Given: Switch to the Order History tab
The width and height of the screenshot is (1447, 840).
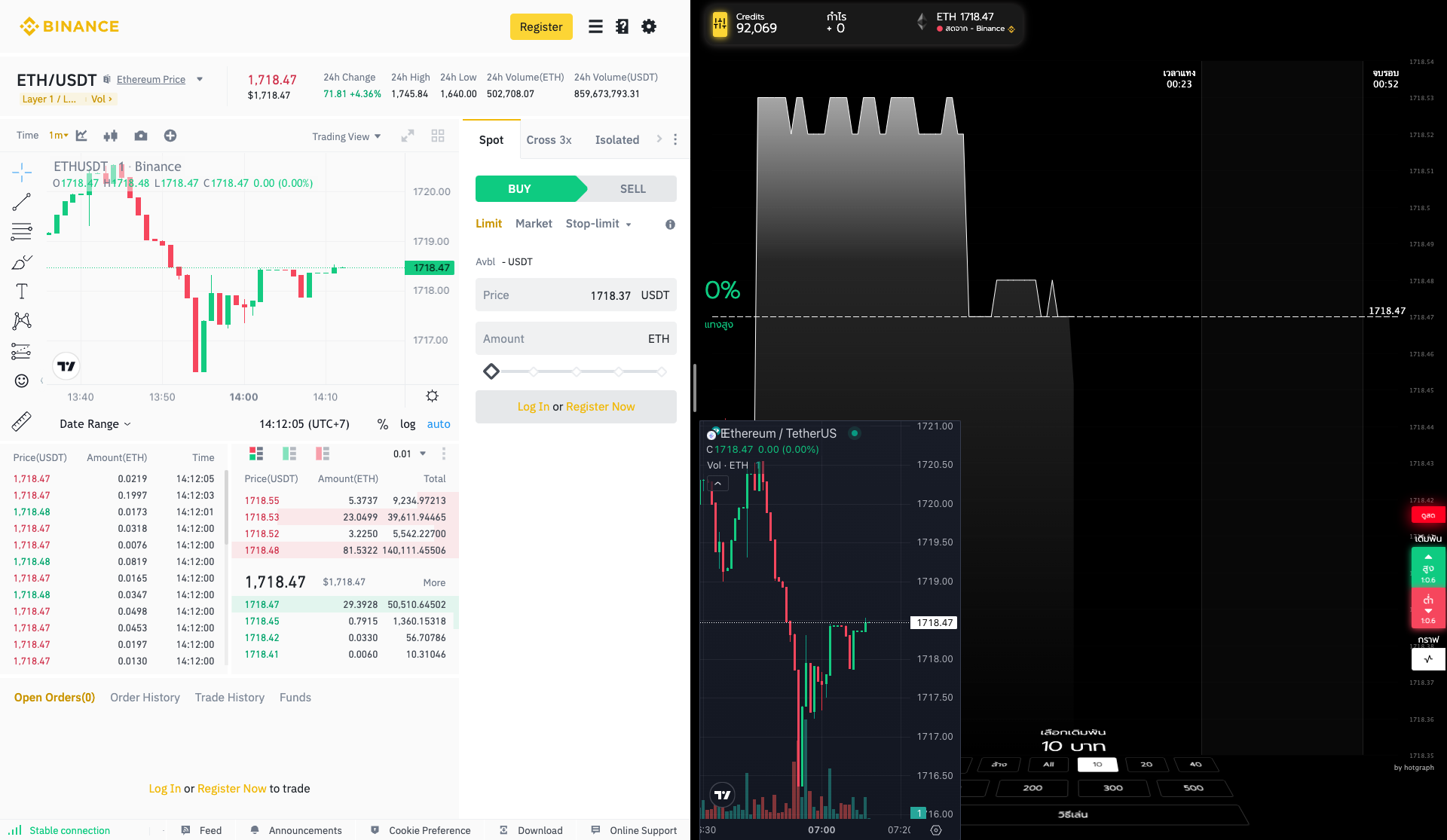Looking at the screenshot, I should click(144, 697).
